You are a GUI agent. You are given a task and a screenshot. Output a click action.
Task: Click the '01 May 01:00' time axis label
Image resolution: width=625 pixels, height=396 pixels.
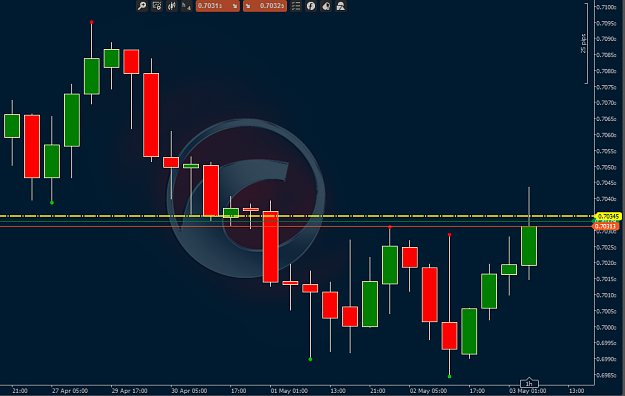coord(289,391)
